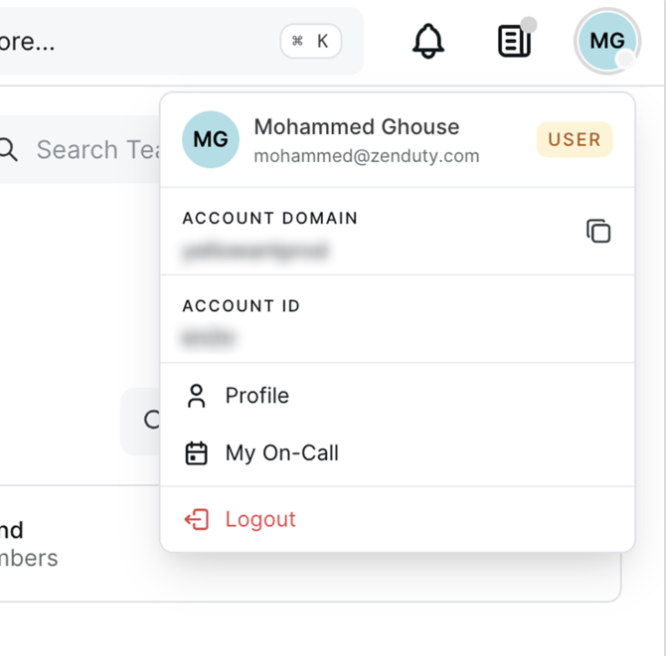The height and width of the screenshot is (656, 666).
Task: Click the blurred account domain text
Action: [255, 252]
